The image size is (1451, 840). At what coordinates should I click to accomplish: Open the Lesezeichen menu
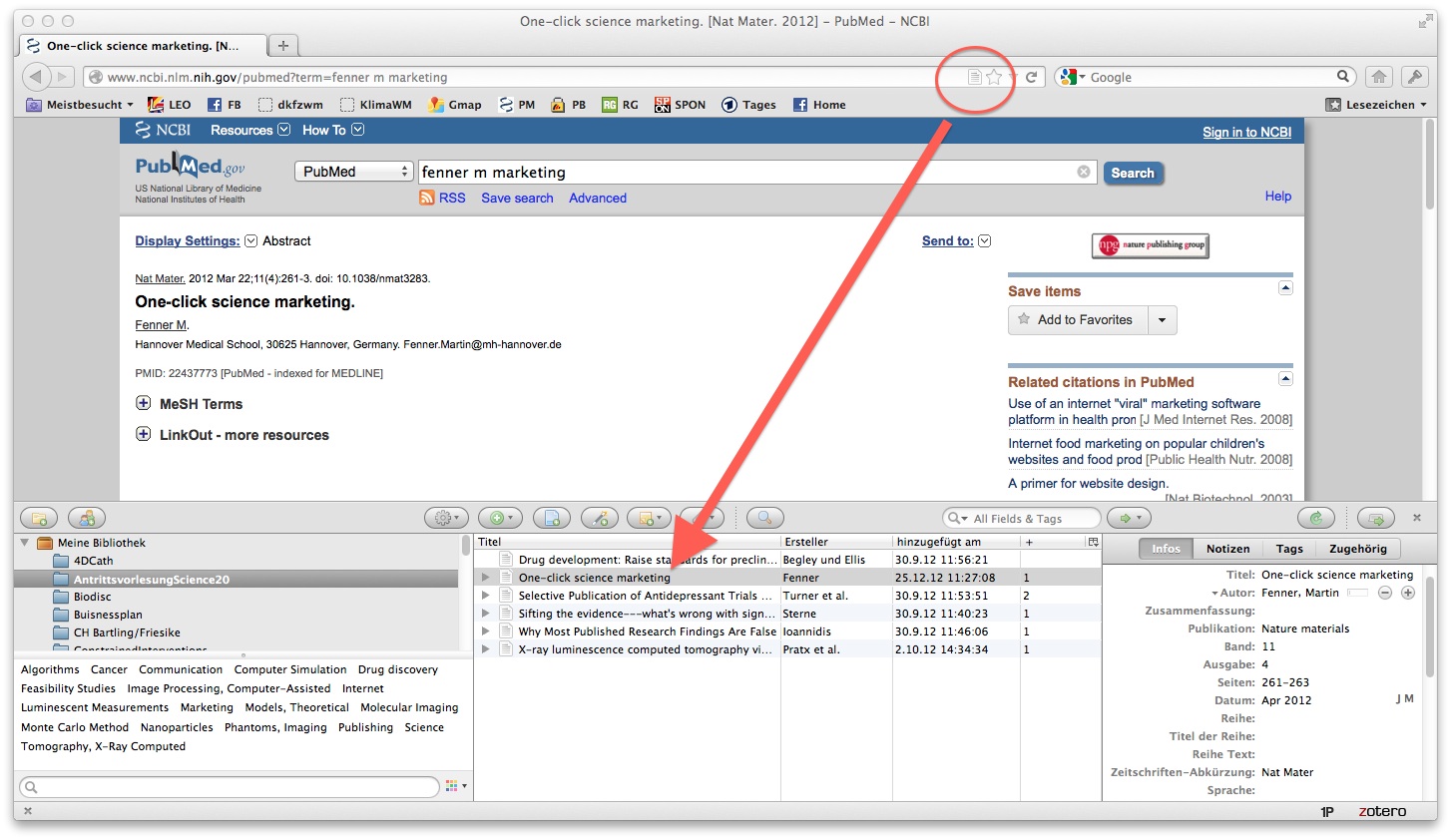point(1376,105)
